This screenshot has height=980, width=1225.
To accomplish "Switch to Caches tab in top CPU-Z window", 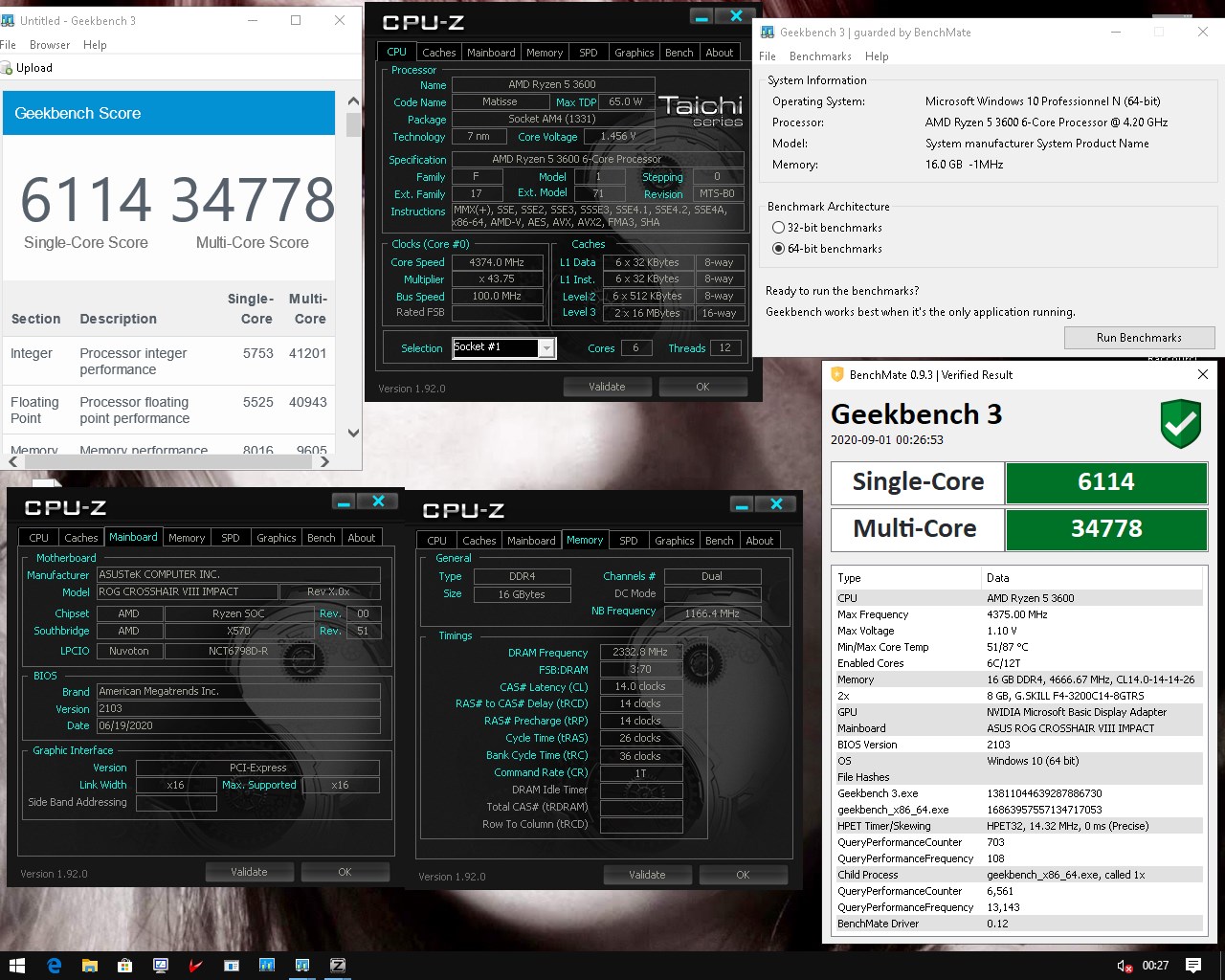I will (438, 53).
